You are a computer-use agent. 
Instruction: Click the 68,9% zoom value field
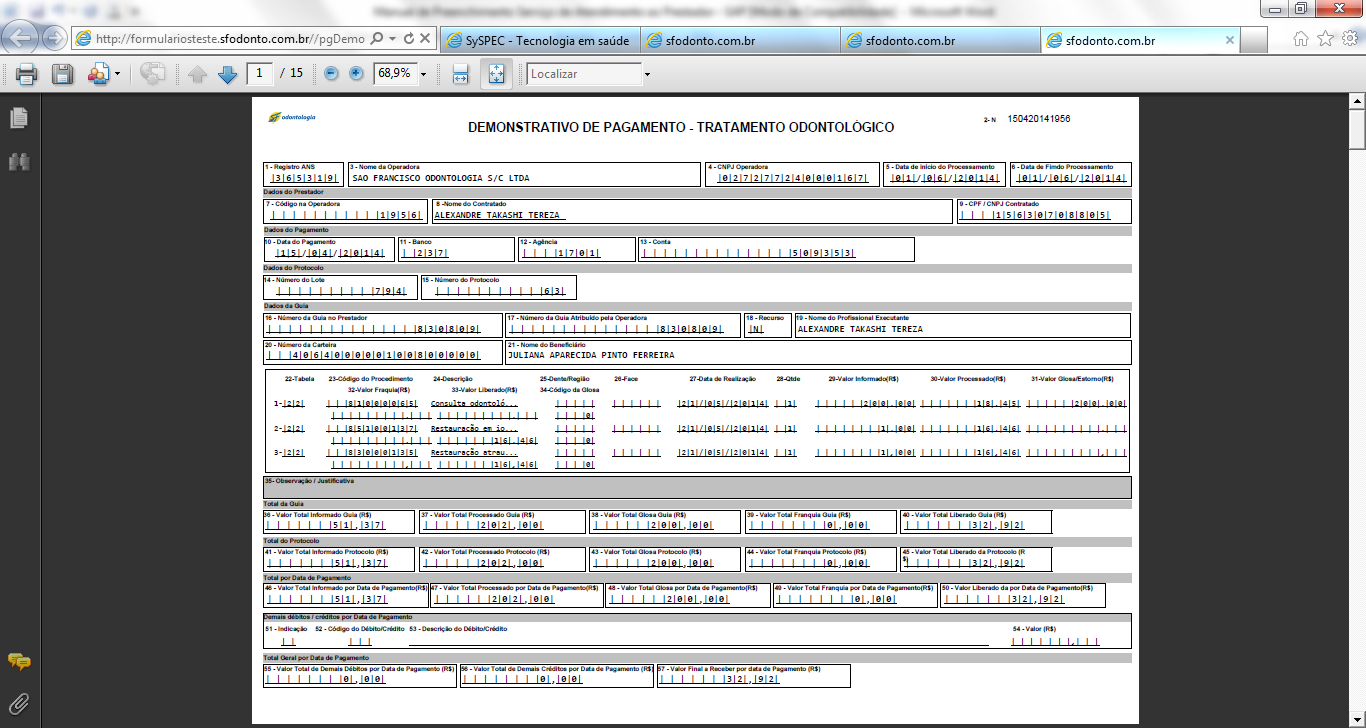[394, 73]
